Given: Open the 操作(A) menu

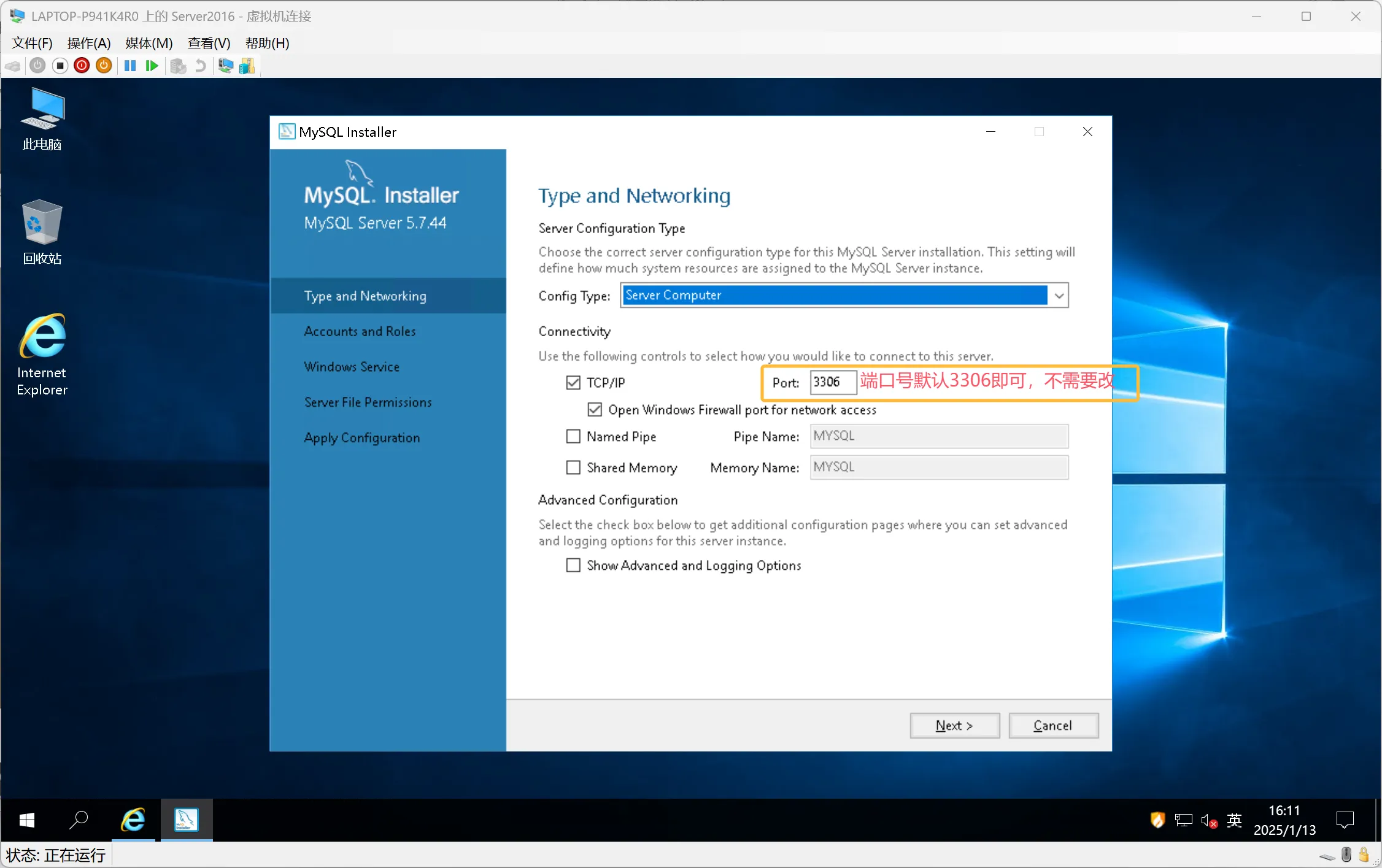Looking at the screenshot, I should (89, 43).
